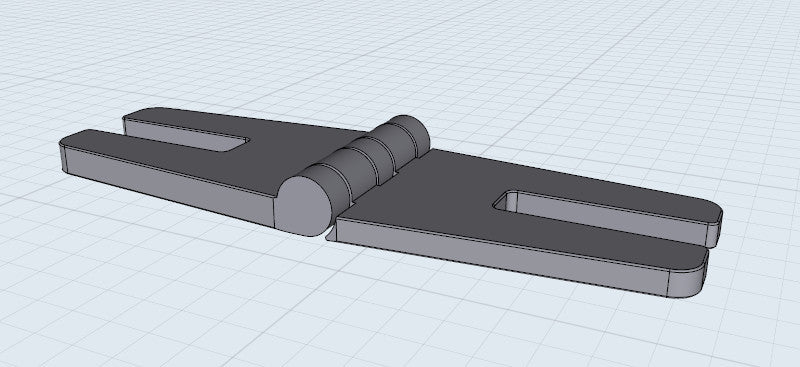The width and height of the screenshot is (800, 367).
Task: Select the end face of left front prong
Action: coord(63,159)
